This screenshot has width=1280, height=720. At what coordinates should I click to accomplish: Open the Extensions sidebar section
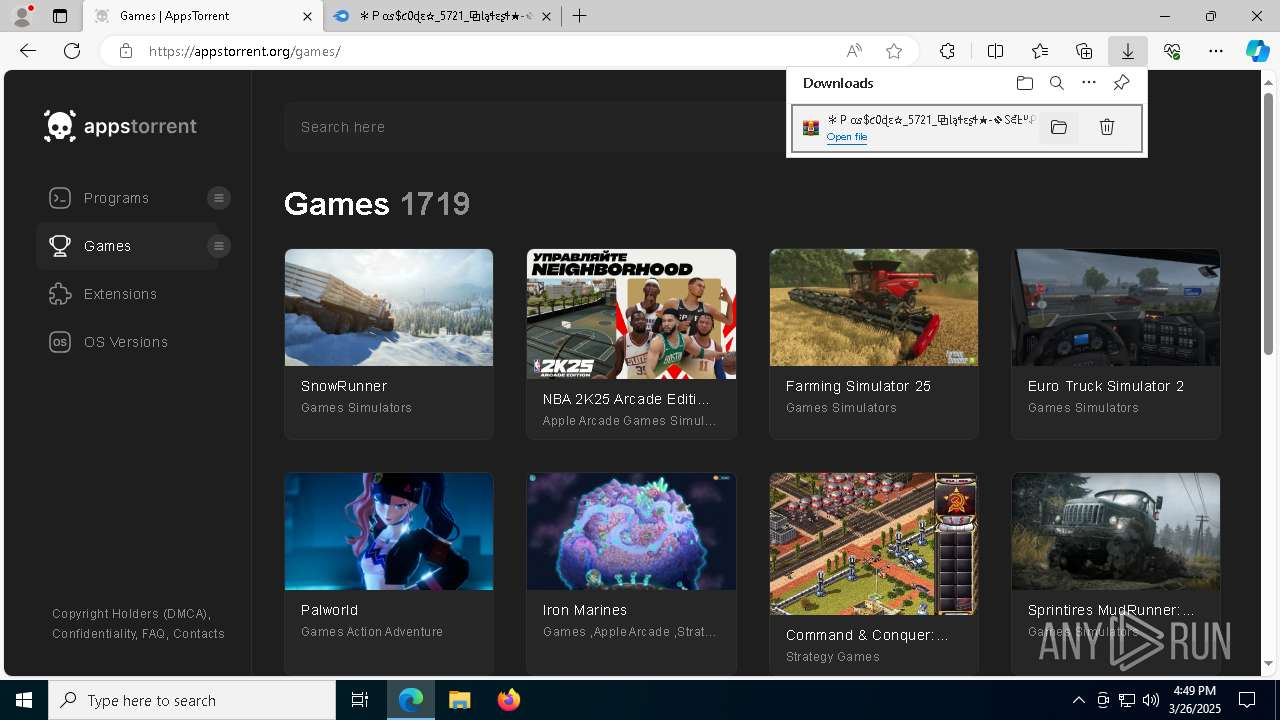pyautogui.click(x=120, y=294)
